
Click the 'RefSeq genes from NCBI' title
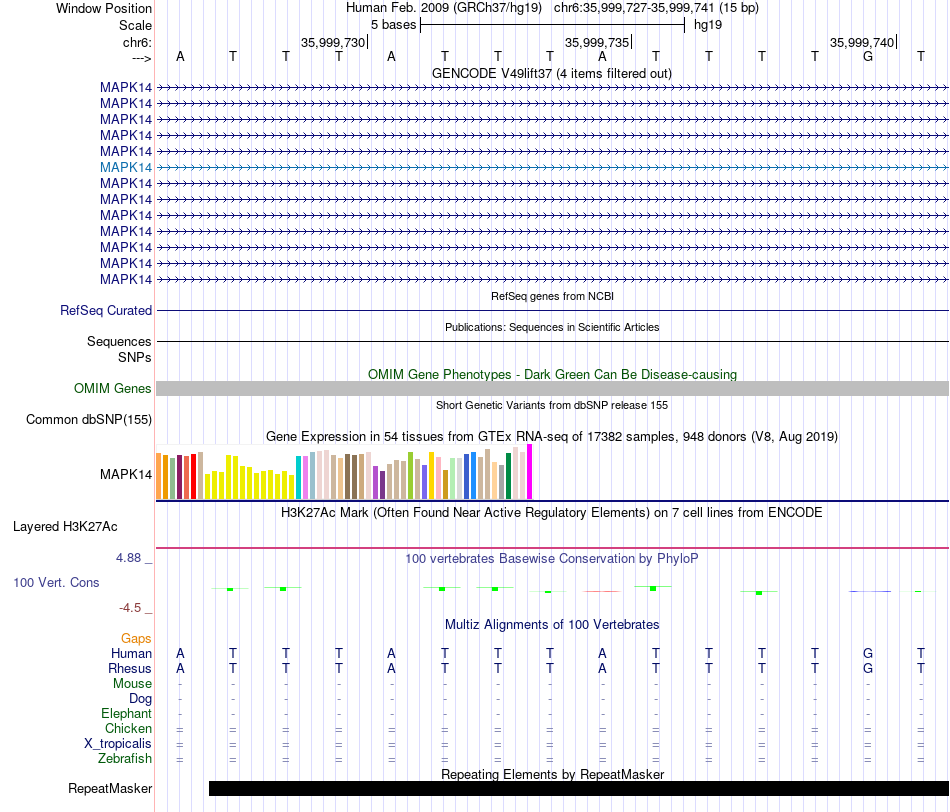tap(553, 296)
